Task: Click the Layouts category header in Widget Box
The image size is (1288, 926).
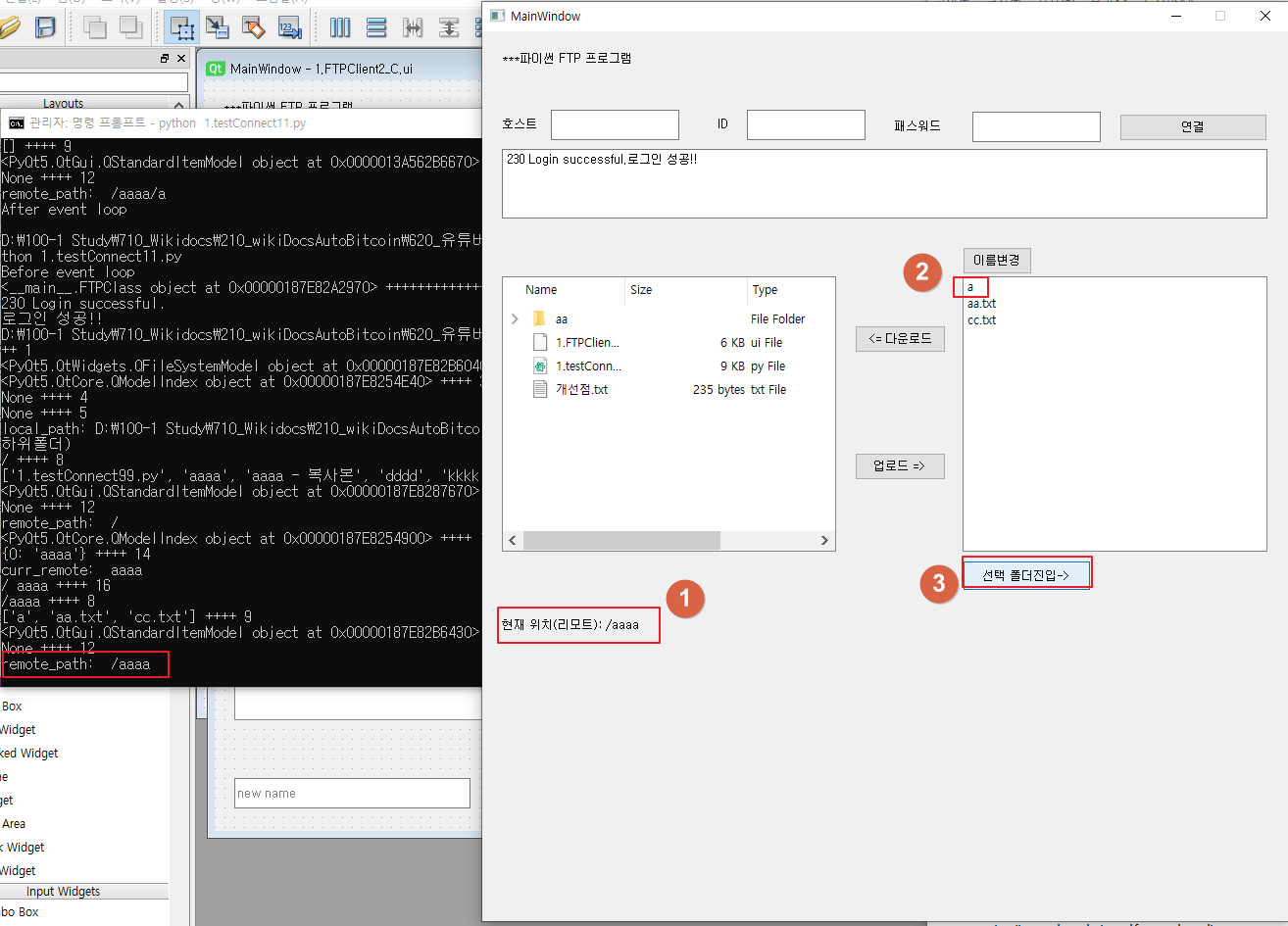Action: click(x=64, y=104)
